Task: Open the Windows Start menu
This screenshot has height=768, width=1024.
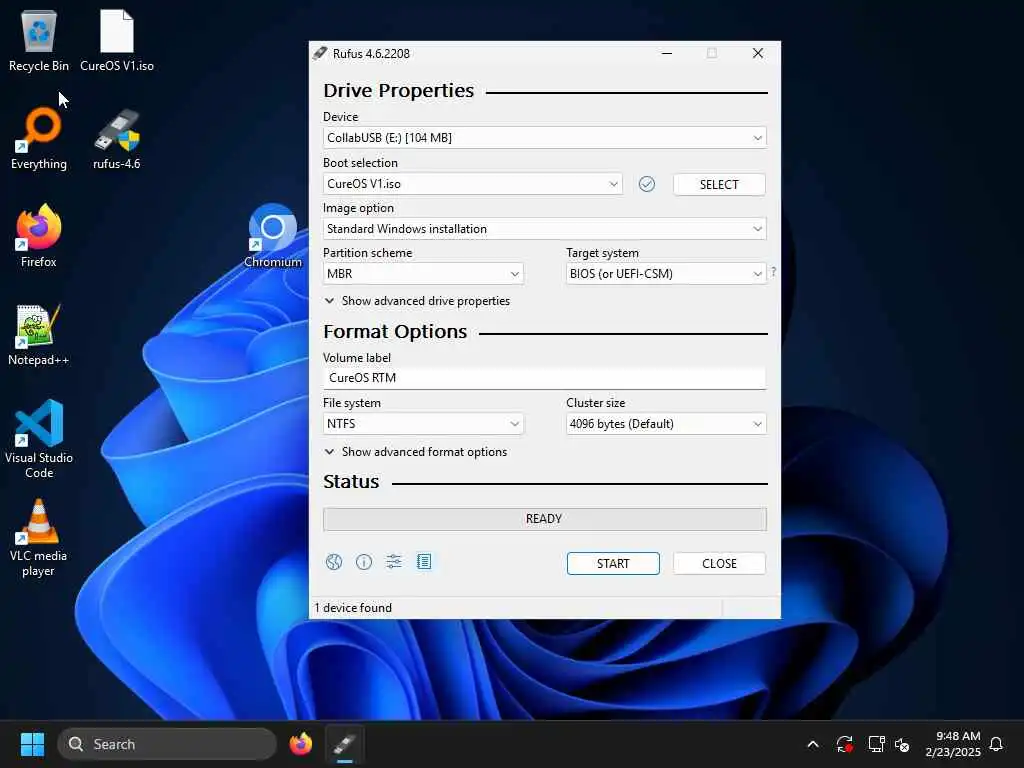Action: [32, 744]
